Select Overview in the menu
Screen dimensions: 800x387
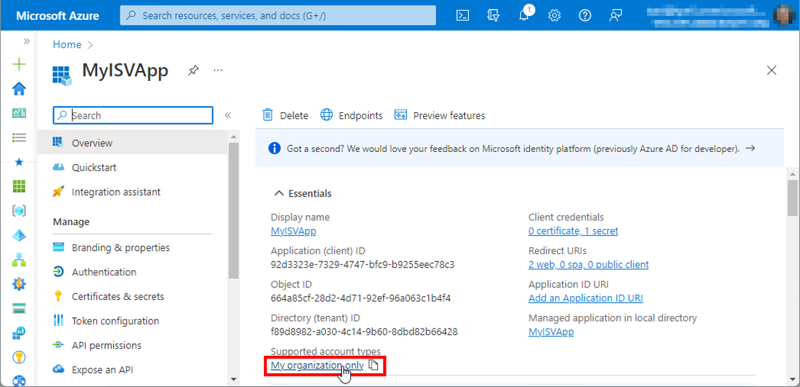(x=133, y=143)
